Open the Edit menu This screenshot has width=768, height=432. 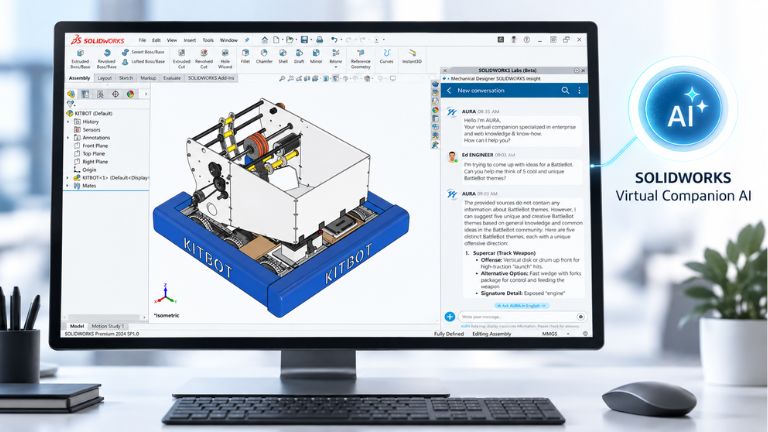[x=156, y=40]
